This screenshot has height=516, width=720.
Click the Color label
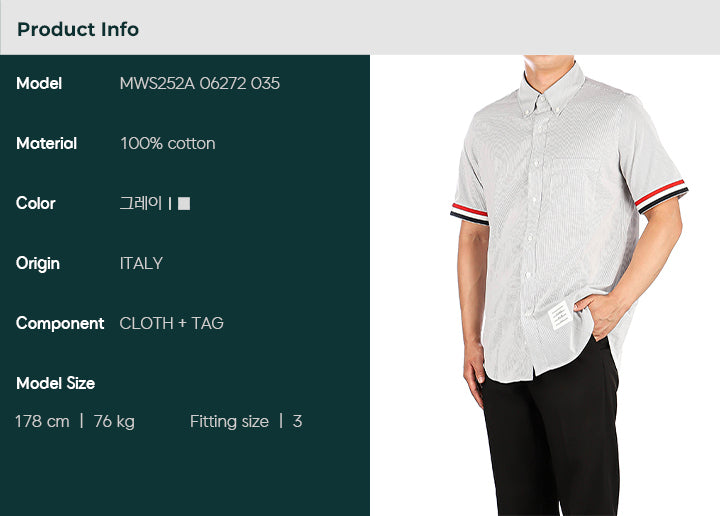[x=35, y=203]
